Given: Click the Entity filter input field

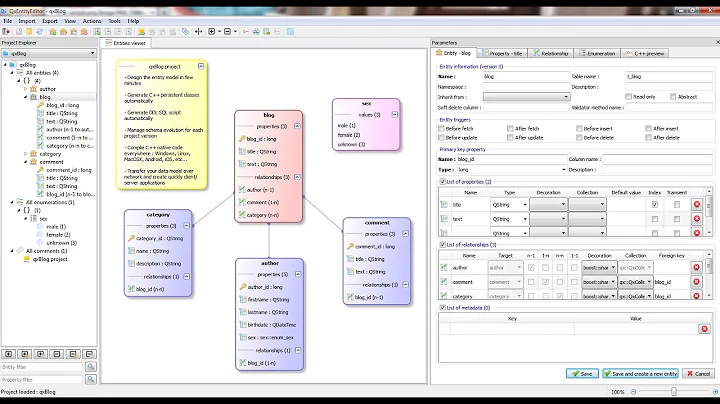Looking at the screenshot, I should tap(42, 367).
